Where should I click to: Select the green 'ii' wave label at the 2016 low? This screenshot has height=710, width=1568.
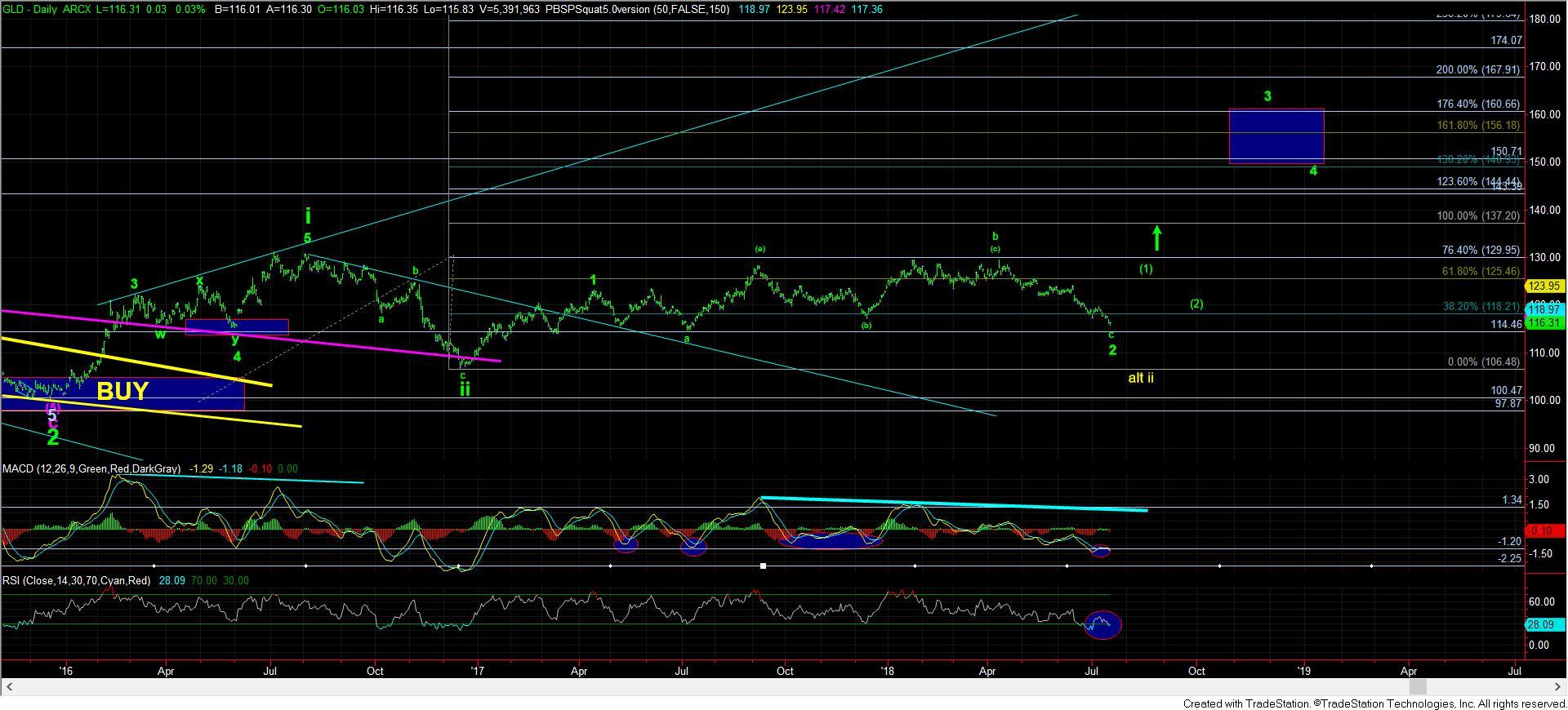coord(464,388)
